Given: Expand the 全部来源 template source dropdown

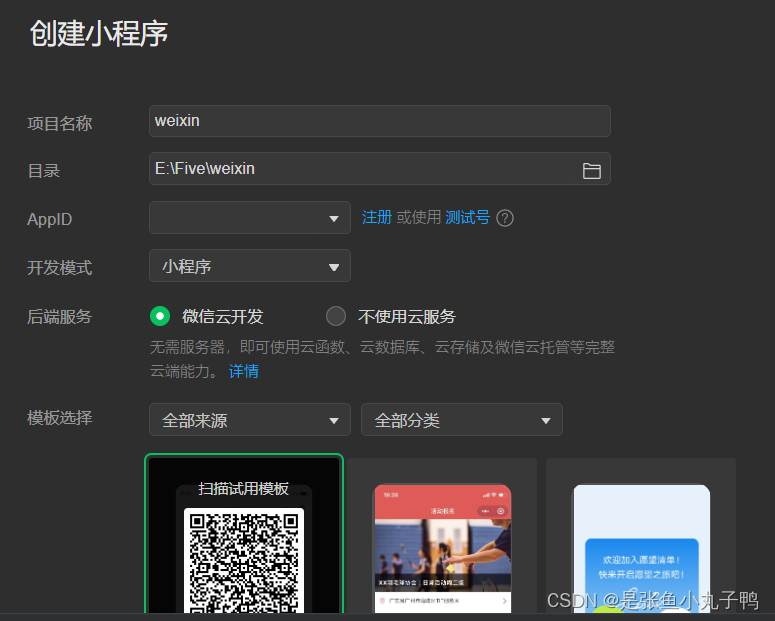Looking at the screenshot, I should [250, 420].
